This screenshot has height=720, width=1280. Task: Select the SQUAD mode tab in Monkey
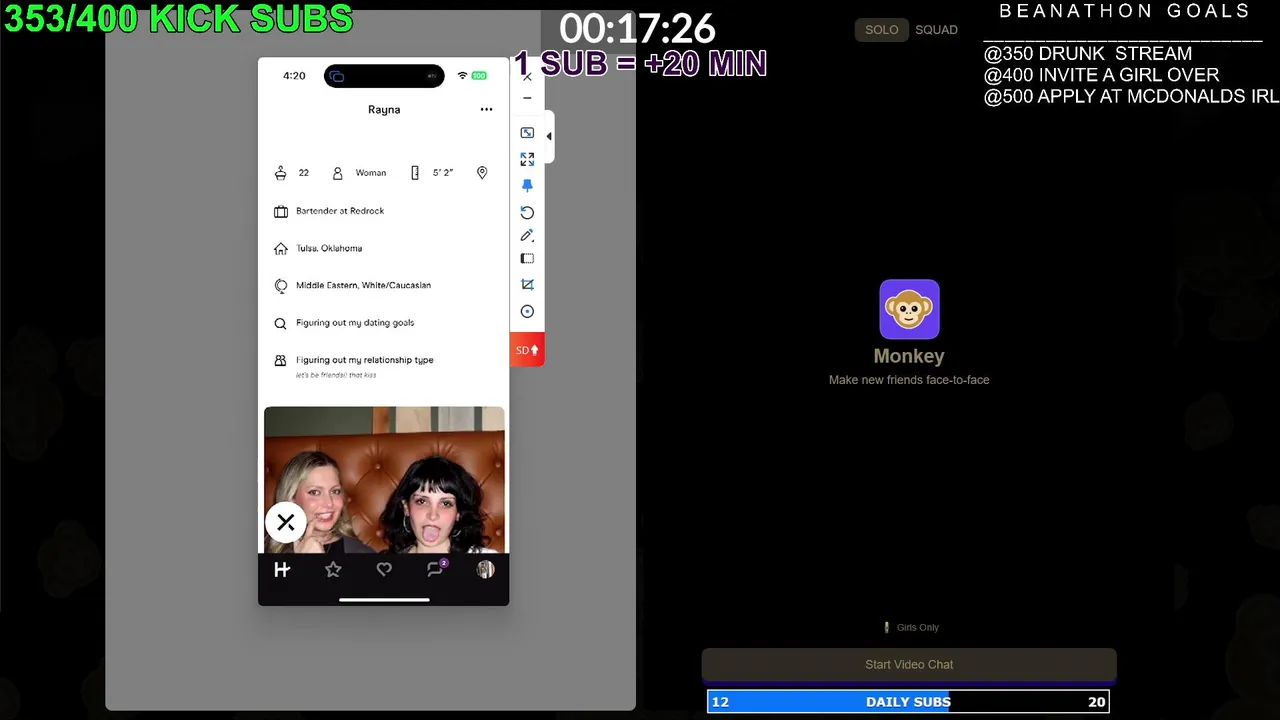point(937,30)
